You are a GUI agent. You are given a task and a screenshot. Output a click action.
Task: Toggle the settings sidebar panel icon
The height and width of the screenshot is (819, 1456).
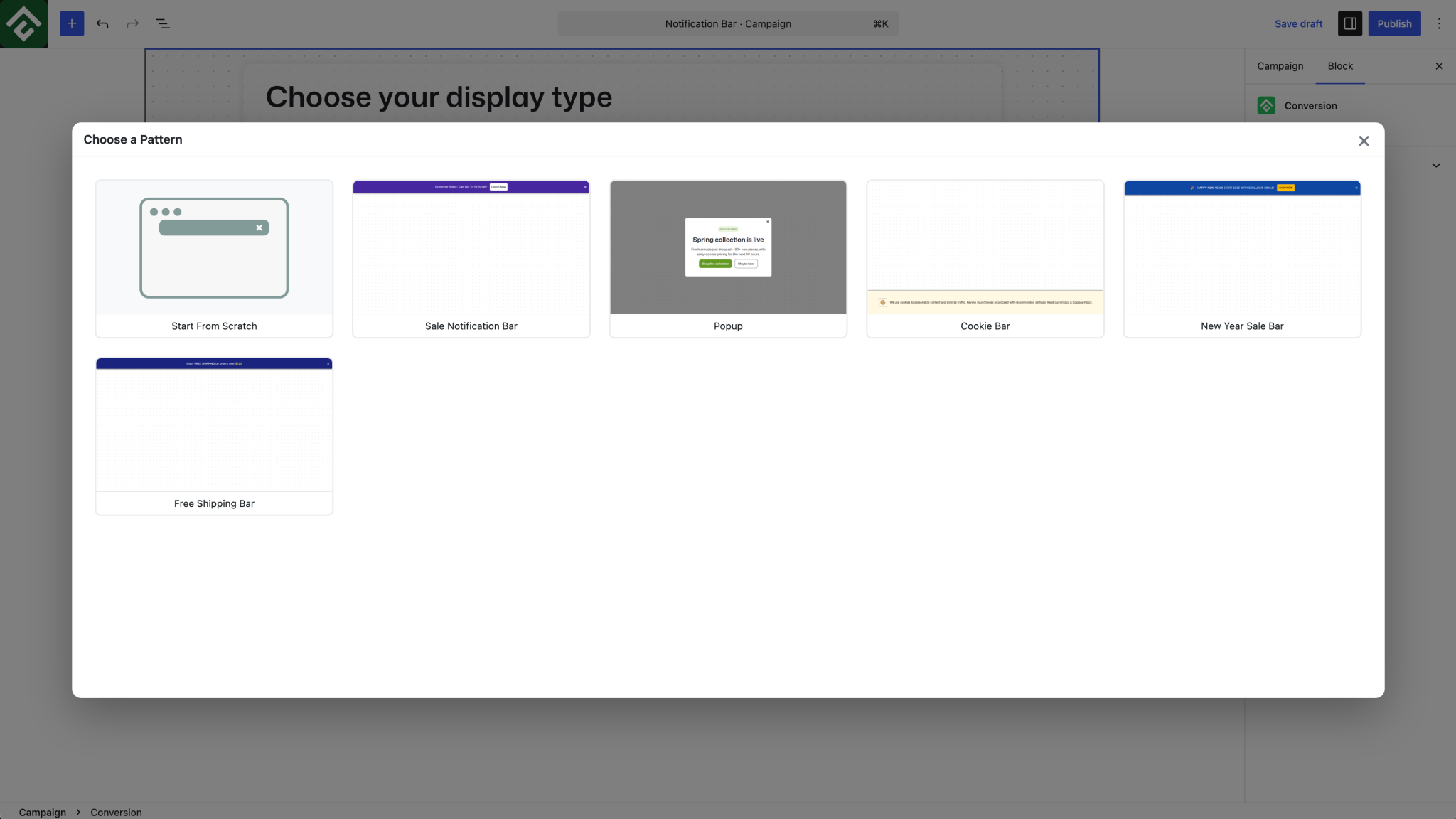[x=1349, y=23]
